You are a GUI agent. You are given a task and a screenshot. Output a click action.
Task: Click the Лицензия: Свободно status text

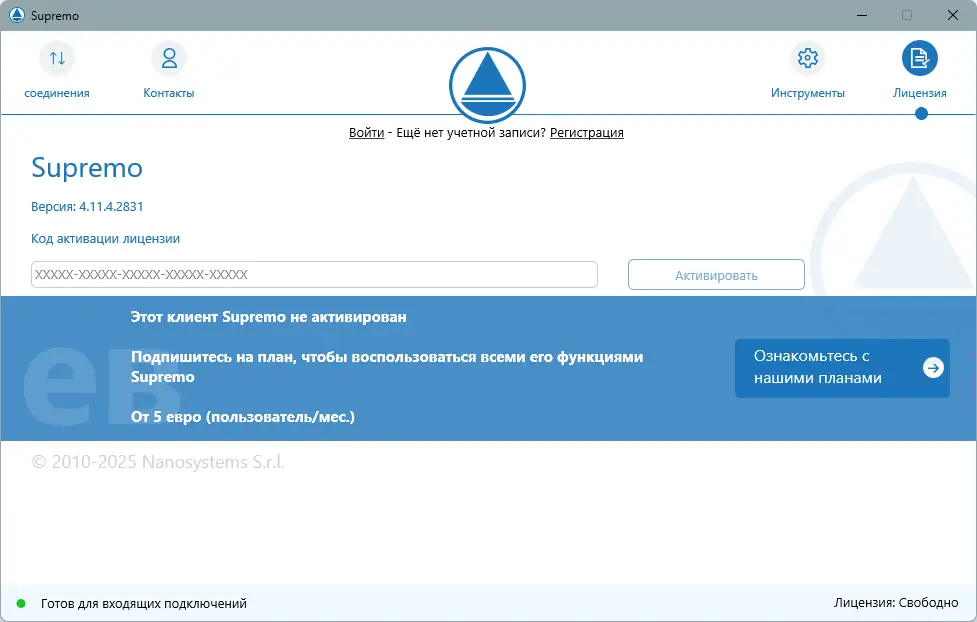pos(896,603)
